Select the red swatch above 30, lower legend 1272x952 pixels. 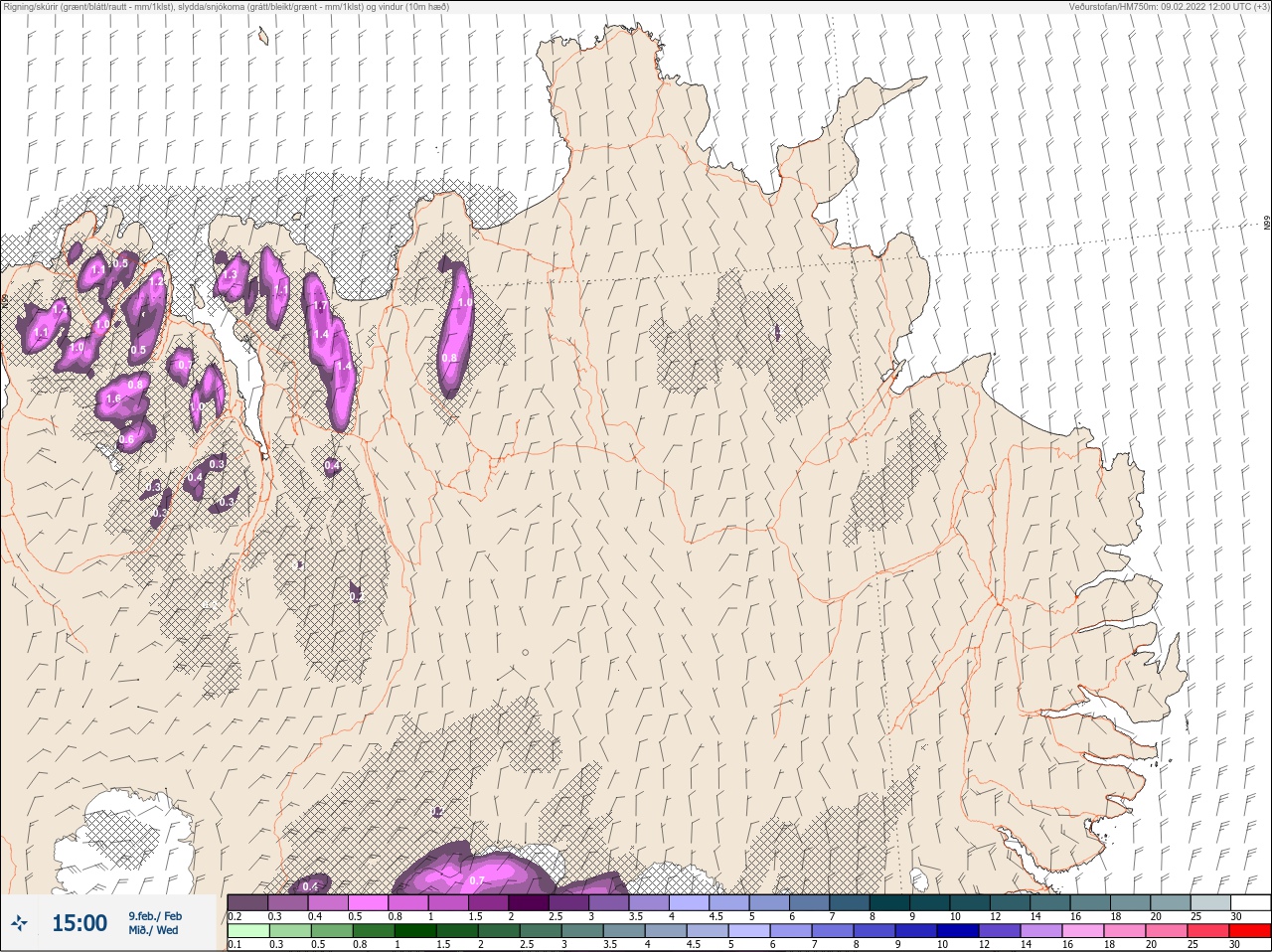click(x=1250, y=931)
